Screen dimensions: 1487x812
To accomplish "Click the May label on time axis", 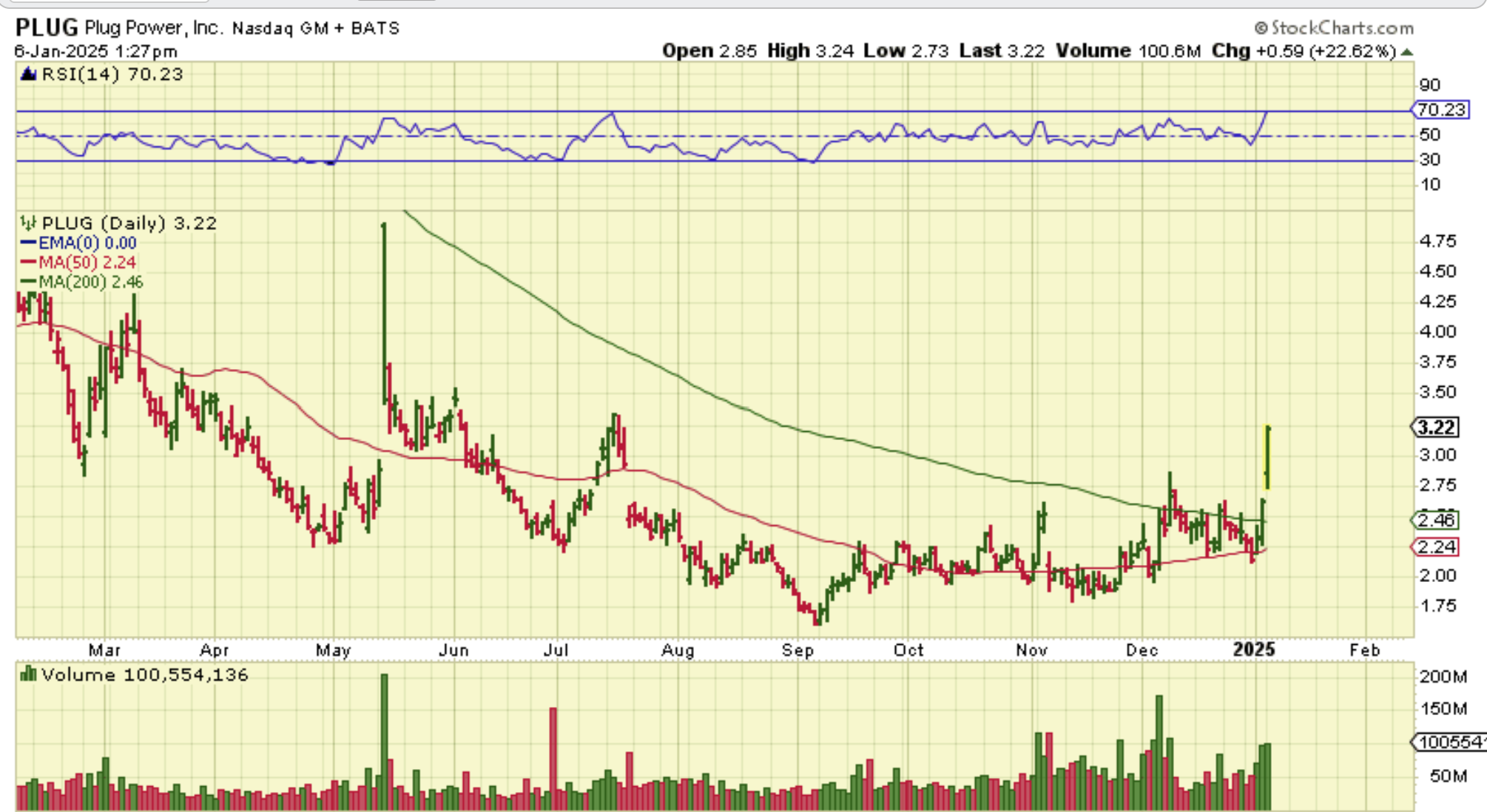I will (332, 650).
